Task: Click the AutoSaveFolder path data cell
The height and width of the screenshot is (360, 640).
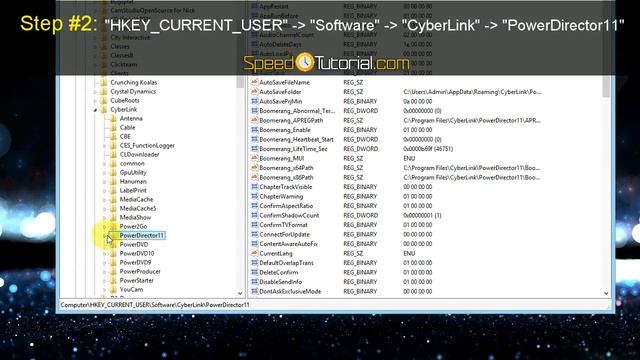Action: 472,92
